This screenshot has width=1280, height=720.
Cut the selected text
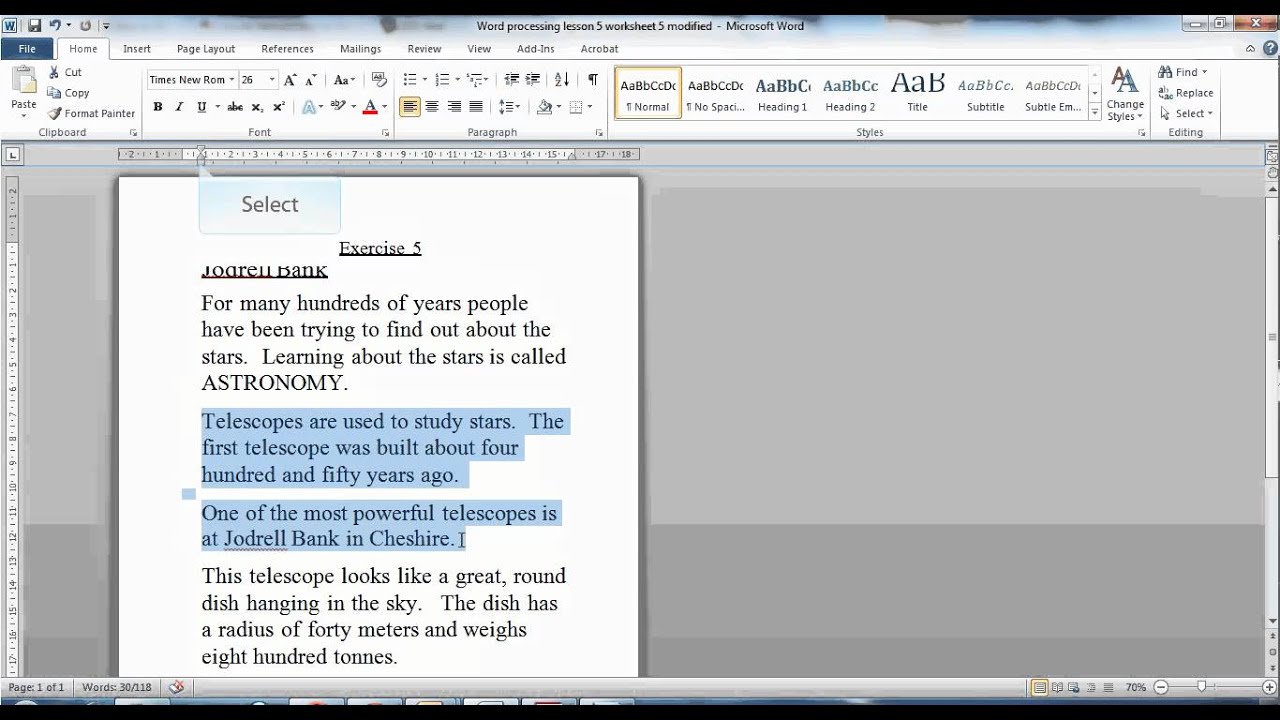65,72
